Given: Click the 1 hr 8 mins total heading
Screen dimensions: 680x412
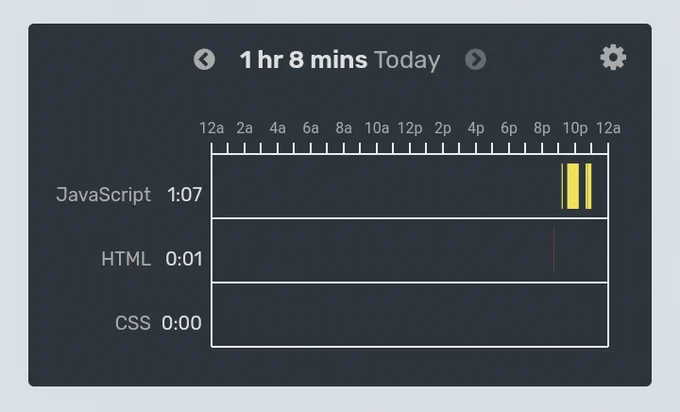Looking at the screenshot, I should 304,59.
